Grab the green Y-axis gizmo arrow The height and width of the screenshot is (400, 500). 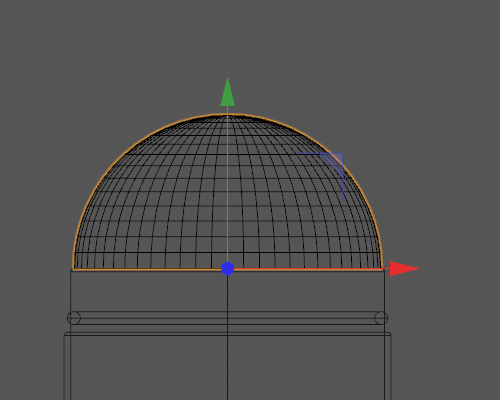point(228,92)
